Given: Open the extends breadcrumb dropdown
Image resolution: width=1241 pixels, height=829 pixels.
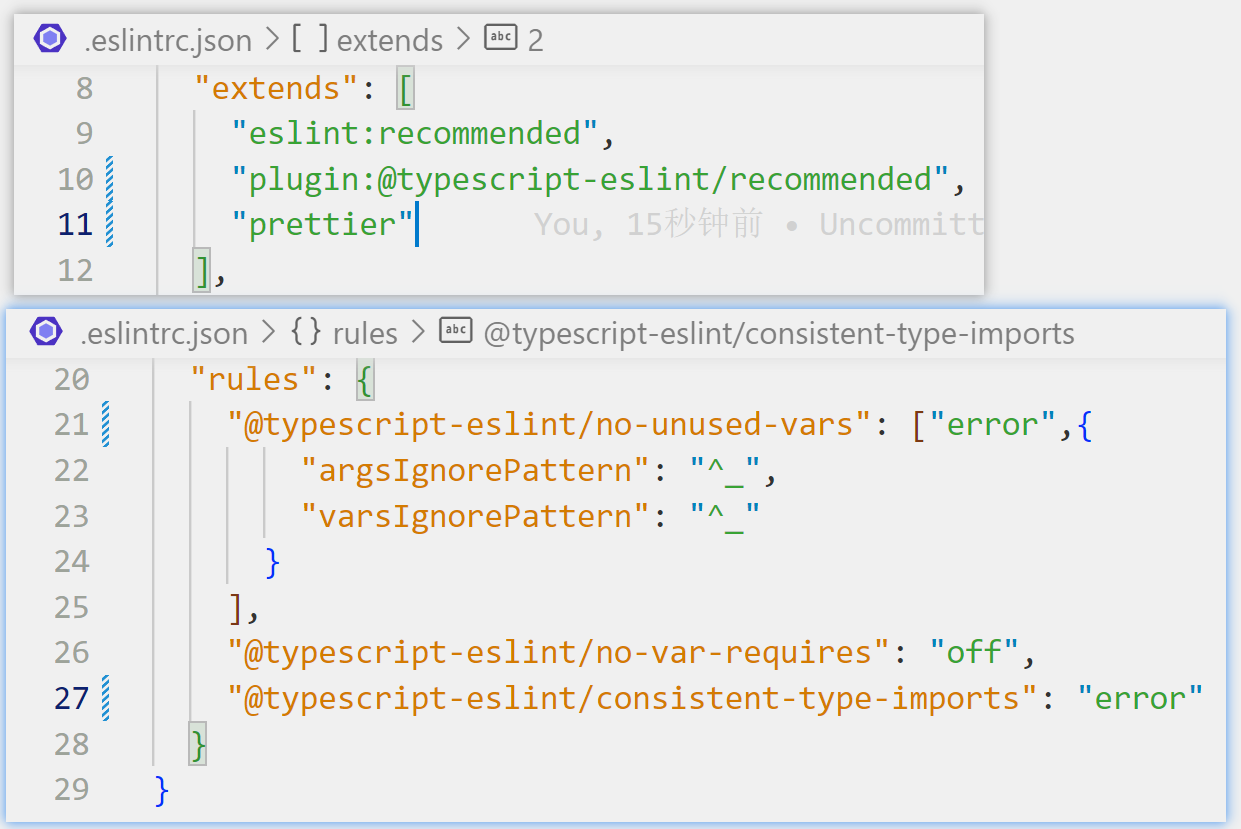Looking at the screenshot, I should click(x=389, y=39).
